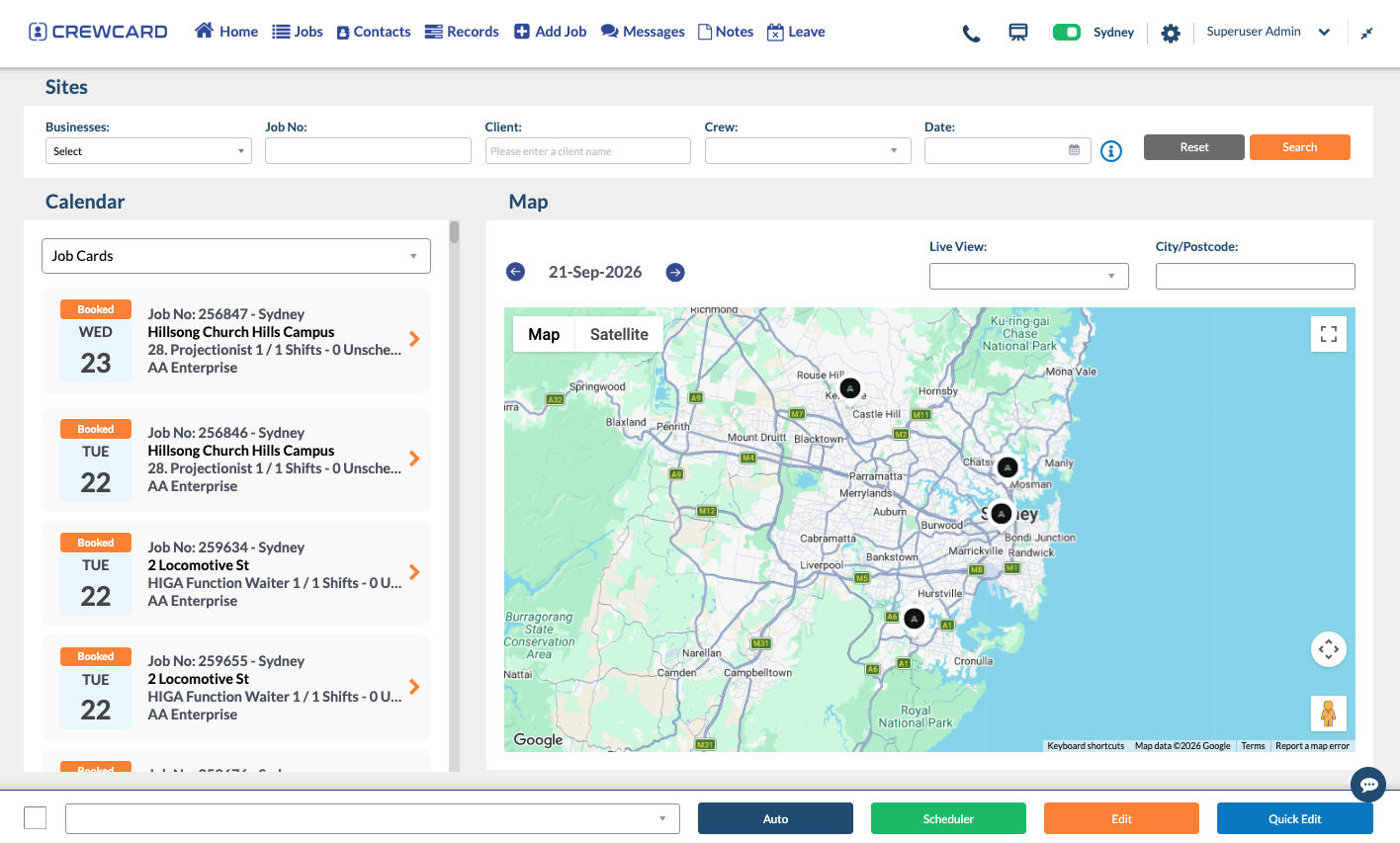Click the green Scheduler button
Image resolution: width=1400 pixels, height=843 pixels.
948,818
